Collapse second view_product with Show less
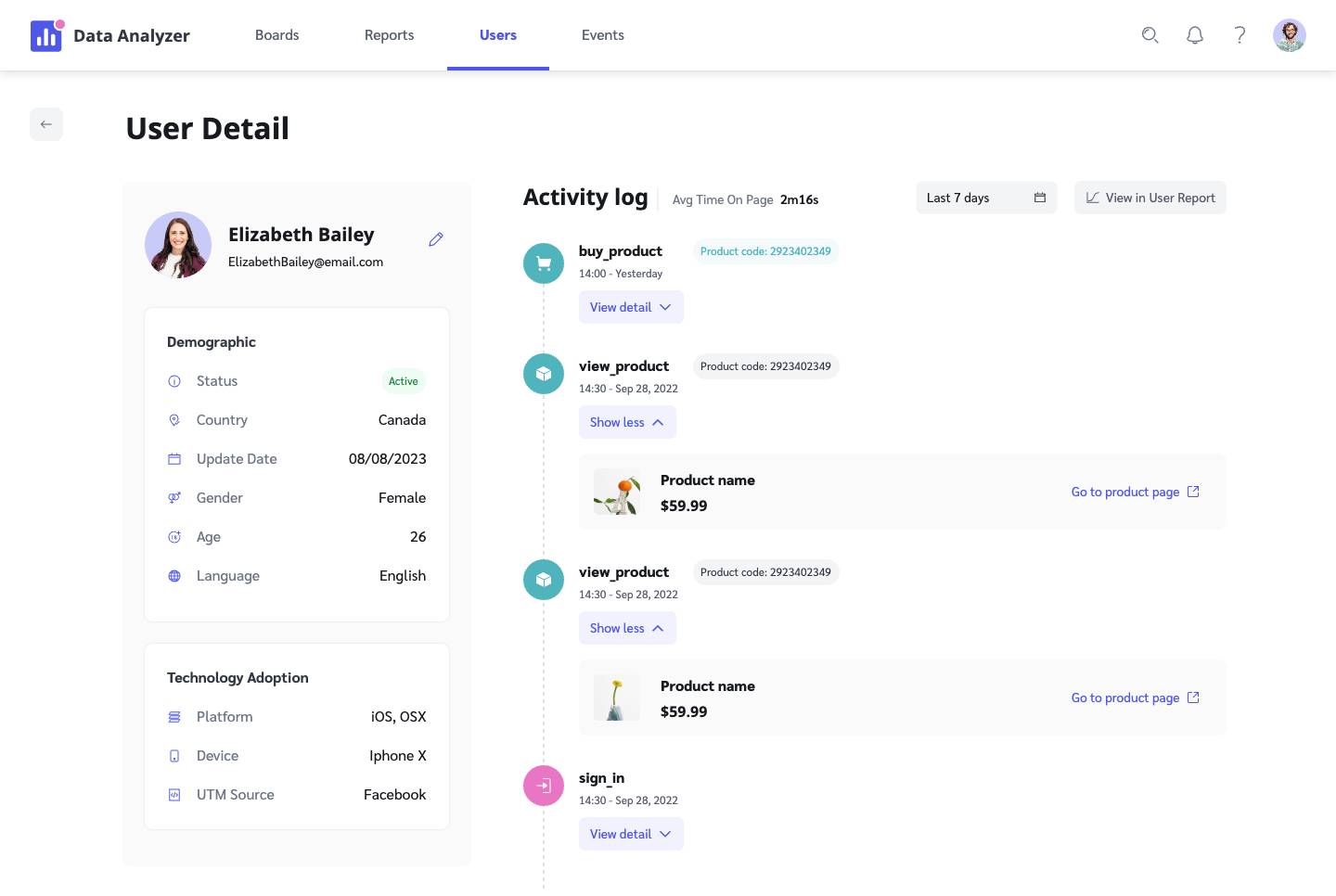Viewport: 1336px width, 896px height. [627, 628]
